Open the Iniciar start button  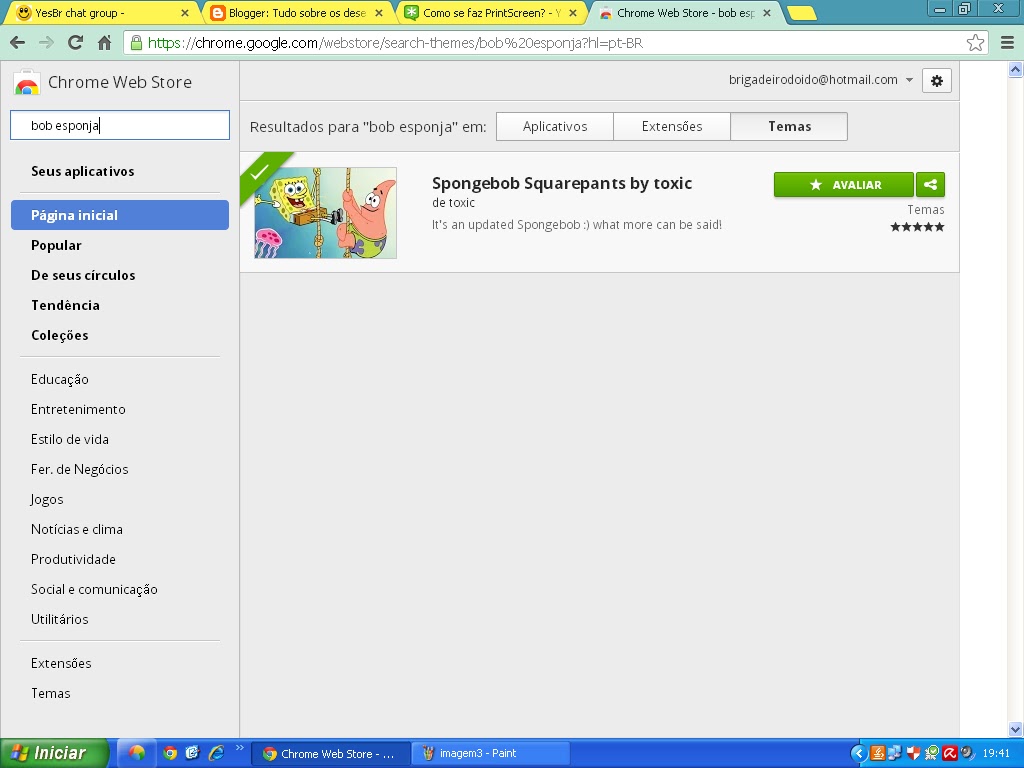click(54, 753)
